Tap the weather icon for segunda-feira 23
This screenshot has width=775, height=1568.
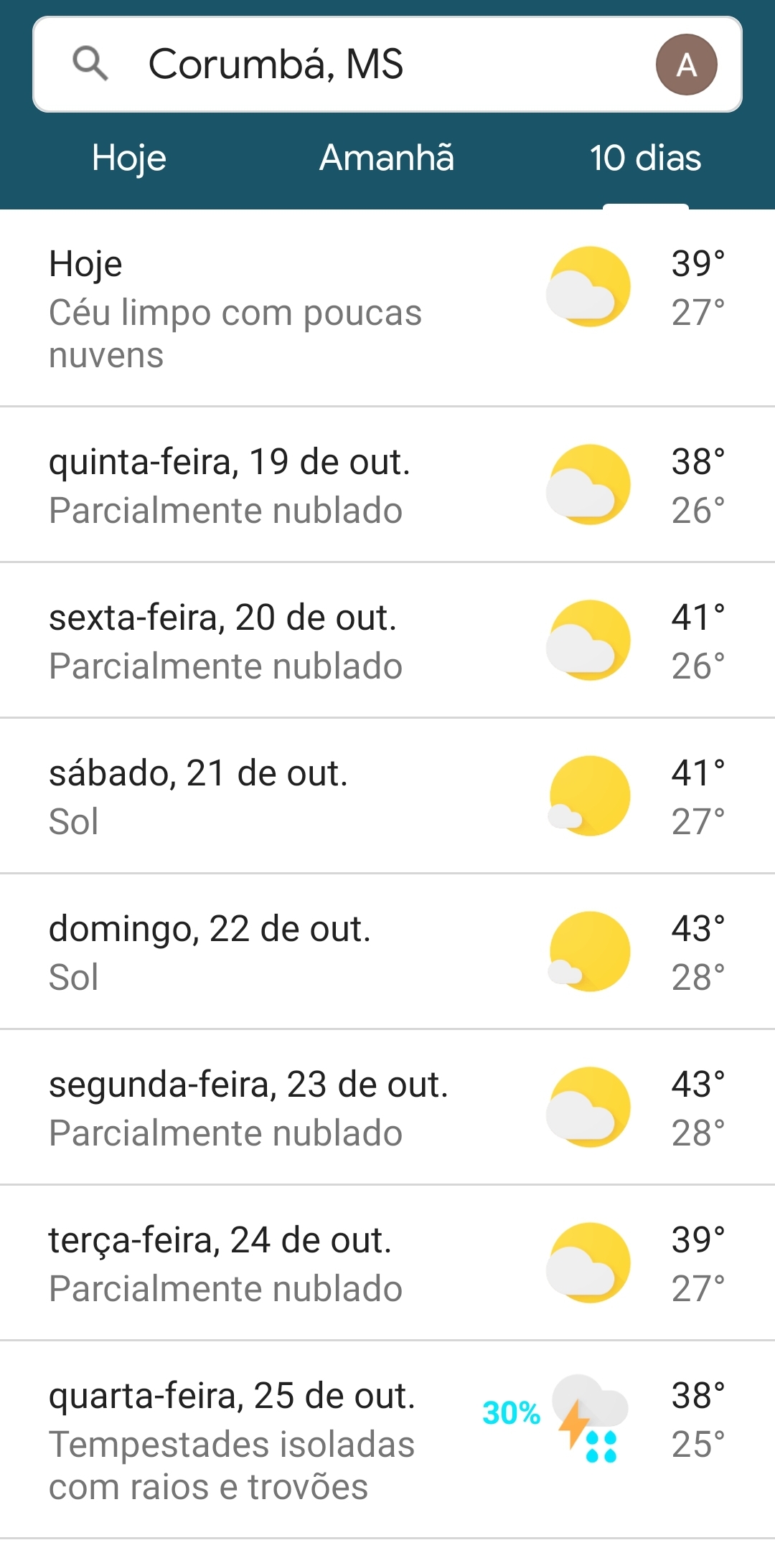pyautogui.click(x=588, y=1107)
